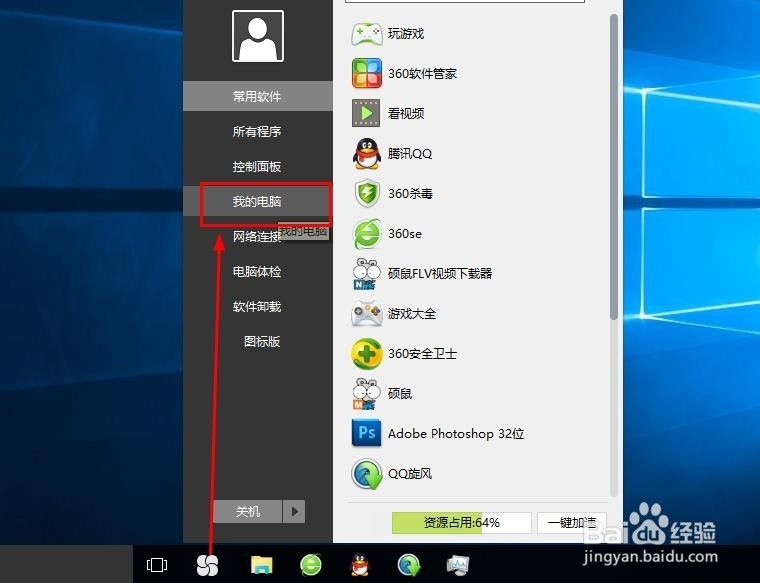Open QQ旋风 from taskbar
The image size is (760, 583).
(409, 565)
